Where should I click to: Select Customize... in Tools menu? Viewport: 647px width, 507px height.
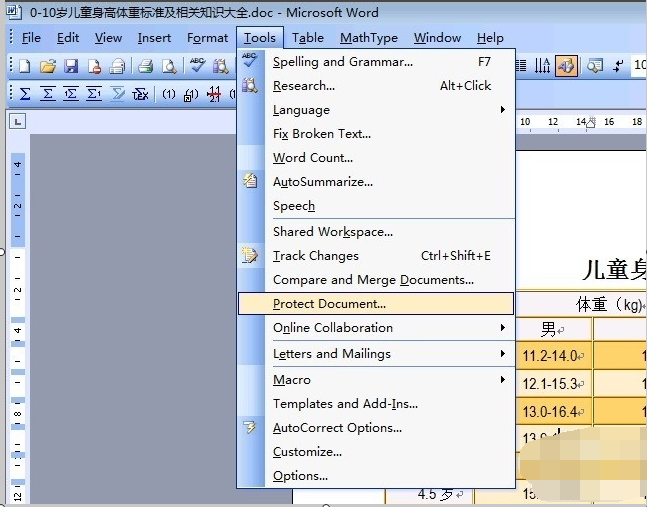[377, 451]
